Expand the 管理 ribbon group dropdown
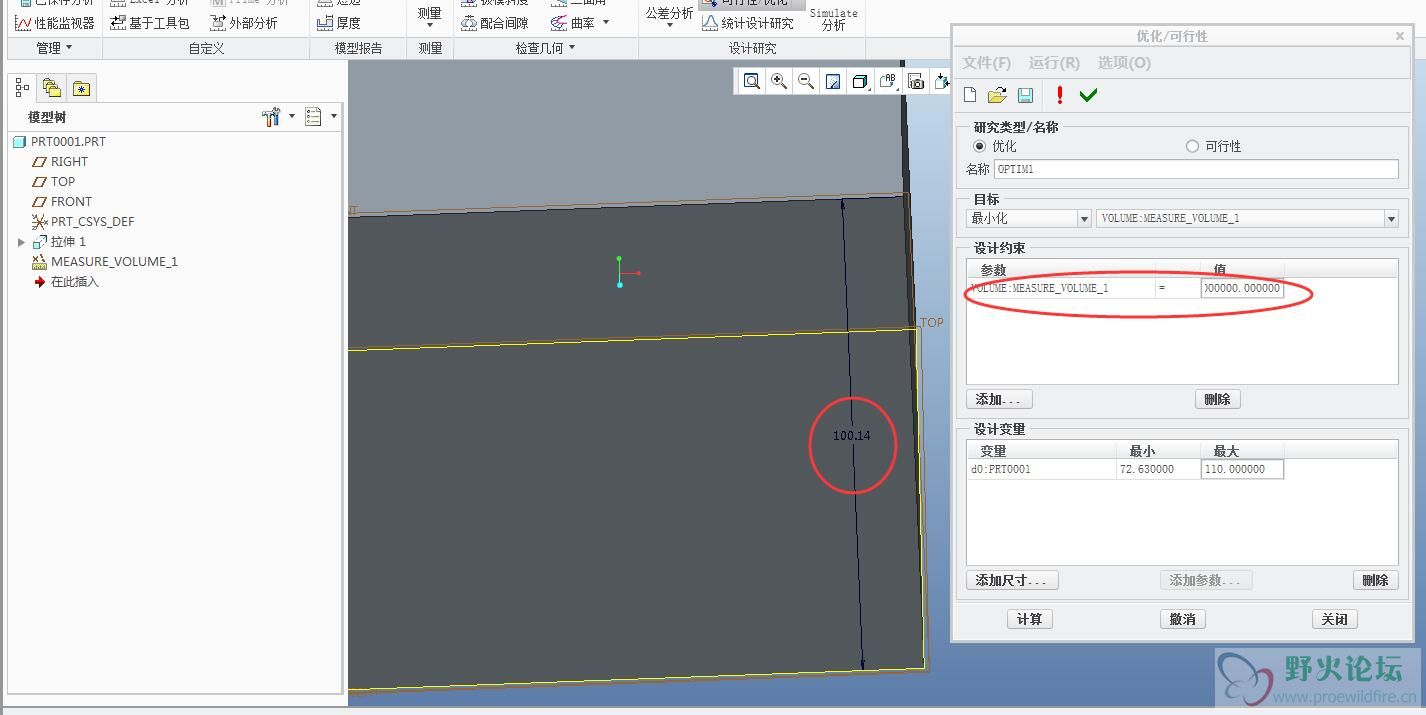 (x=54, y=48)
